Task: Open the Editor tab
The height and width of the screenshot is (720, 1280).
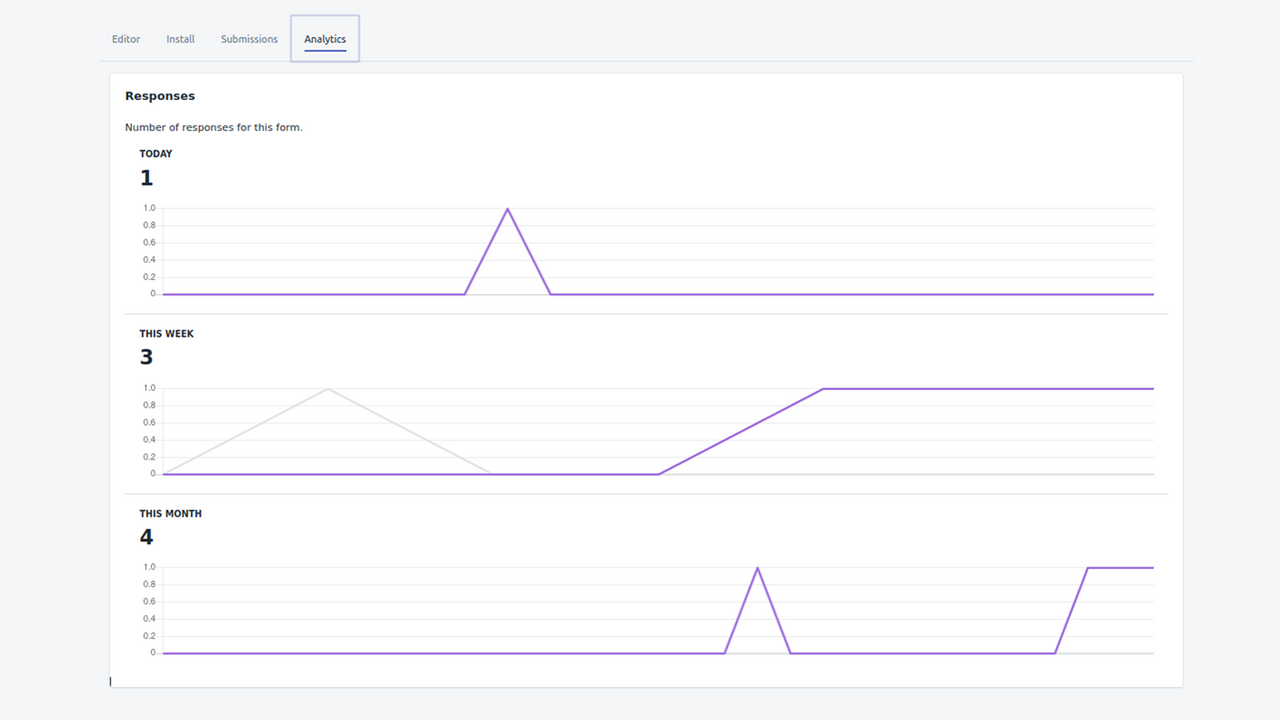Action: click(x=126, y=39)
